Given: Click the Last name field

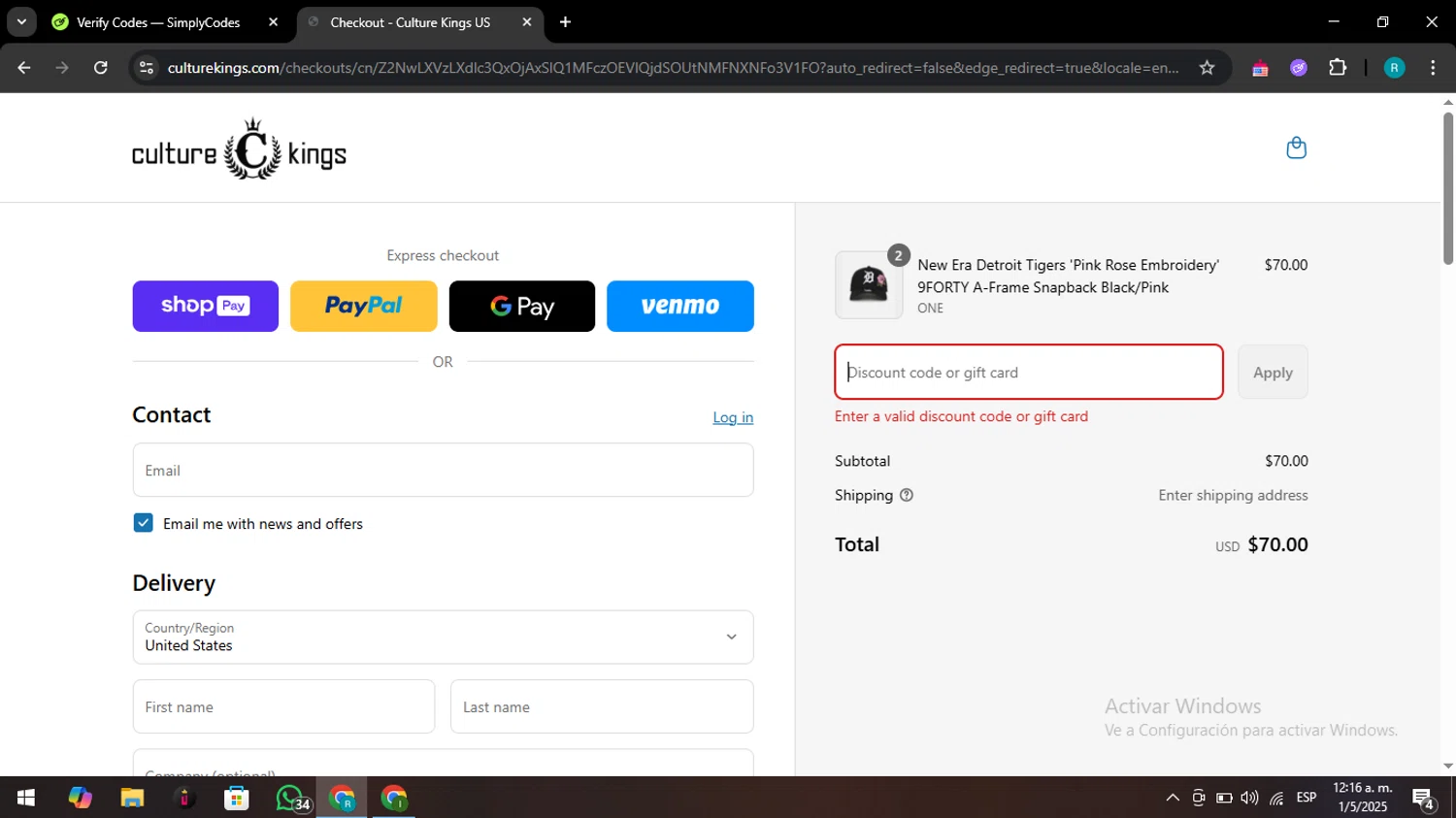Looking at the screenshot, I should coord(602,706).
